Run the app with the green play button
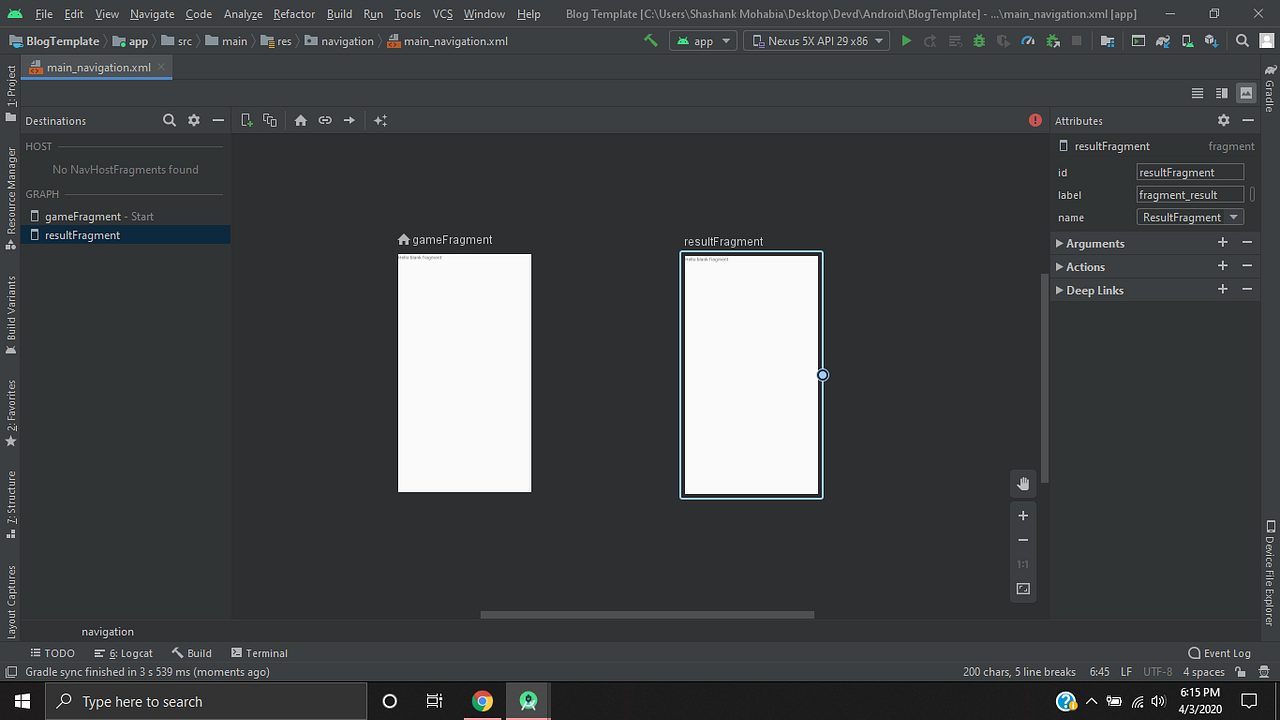1280x720 pixels. click(x=906, y=41)
